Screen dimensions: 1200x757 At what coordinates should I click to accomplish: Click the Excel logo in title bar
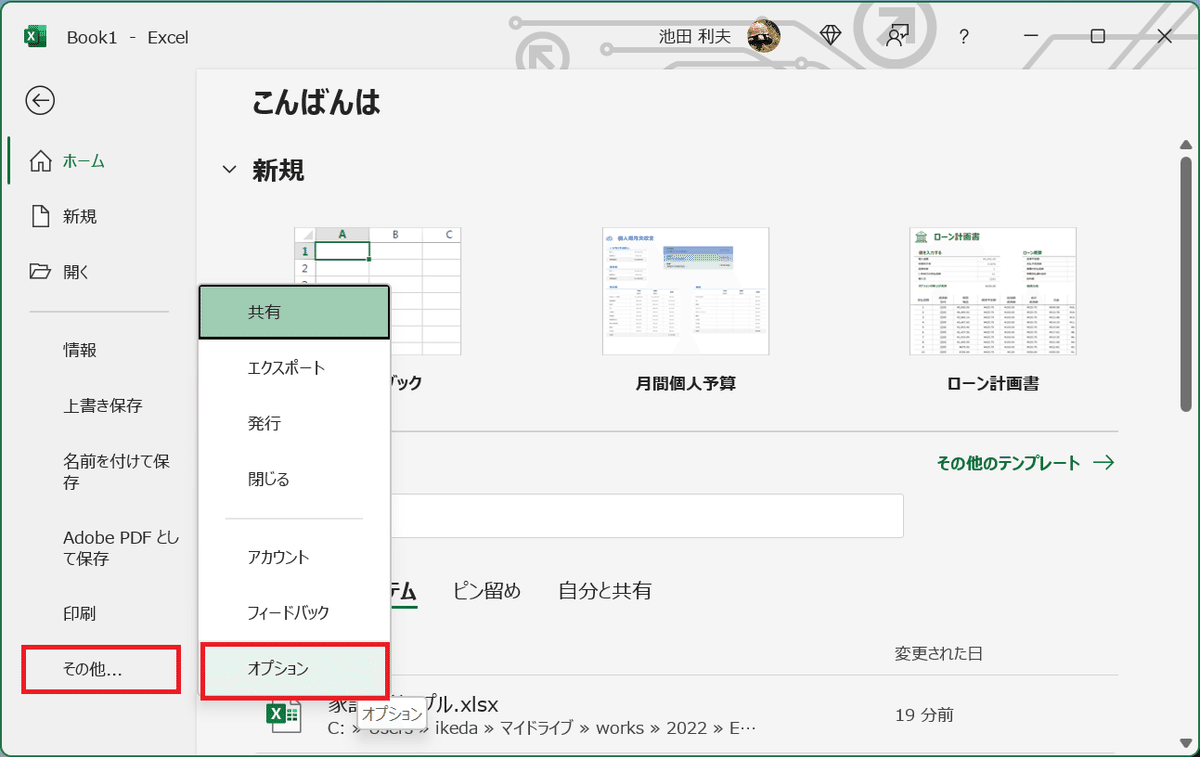click(36, 37)
